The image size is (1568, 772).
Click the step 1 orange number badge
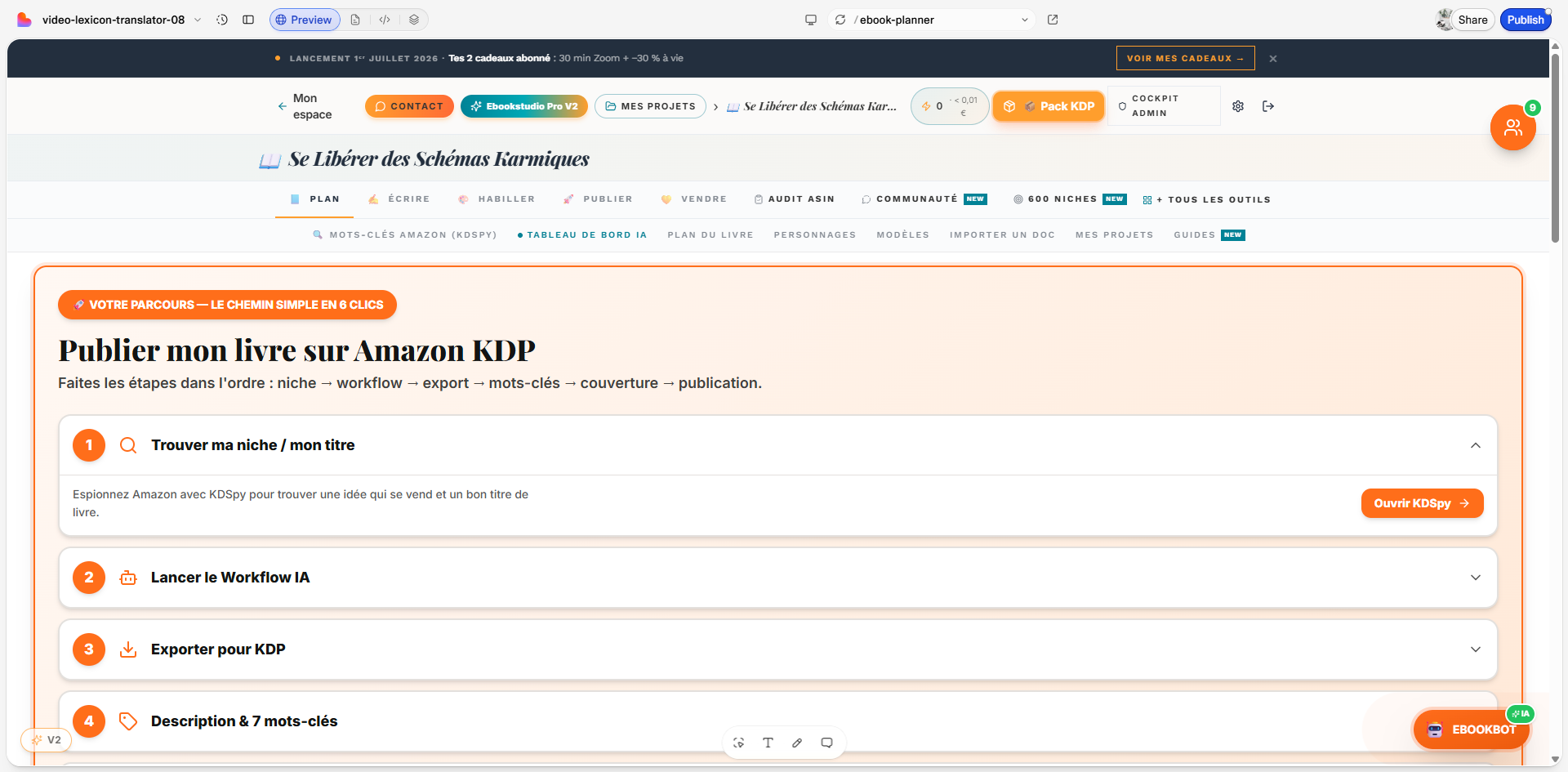89,445
